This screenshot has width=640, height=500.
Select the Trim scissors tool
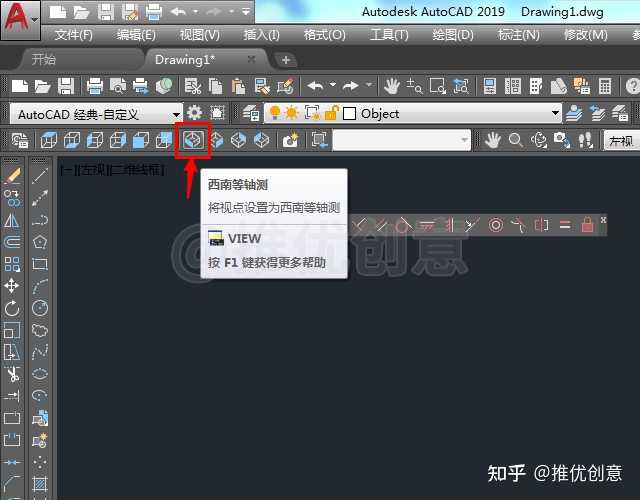coord(12,374)
